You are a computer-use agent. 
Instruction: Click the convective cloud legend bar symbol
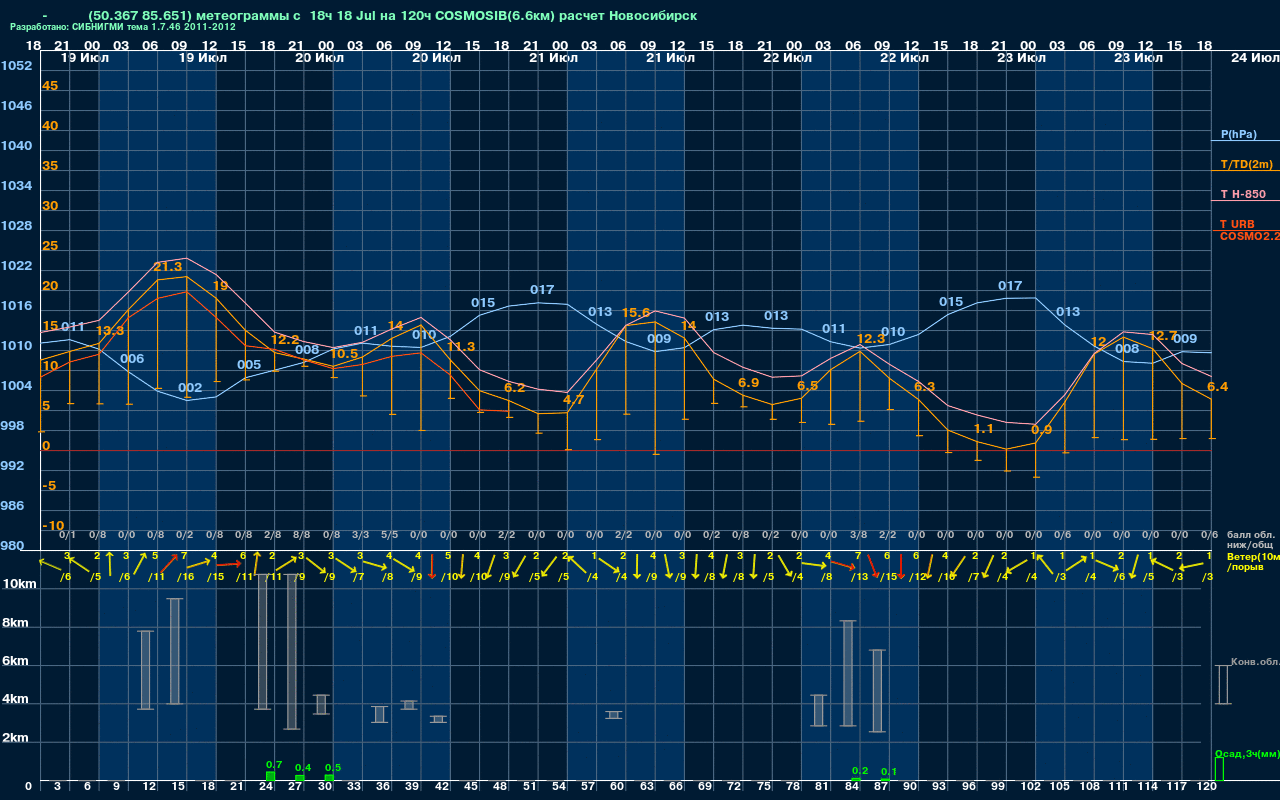tap(1222, 684)
